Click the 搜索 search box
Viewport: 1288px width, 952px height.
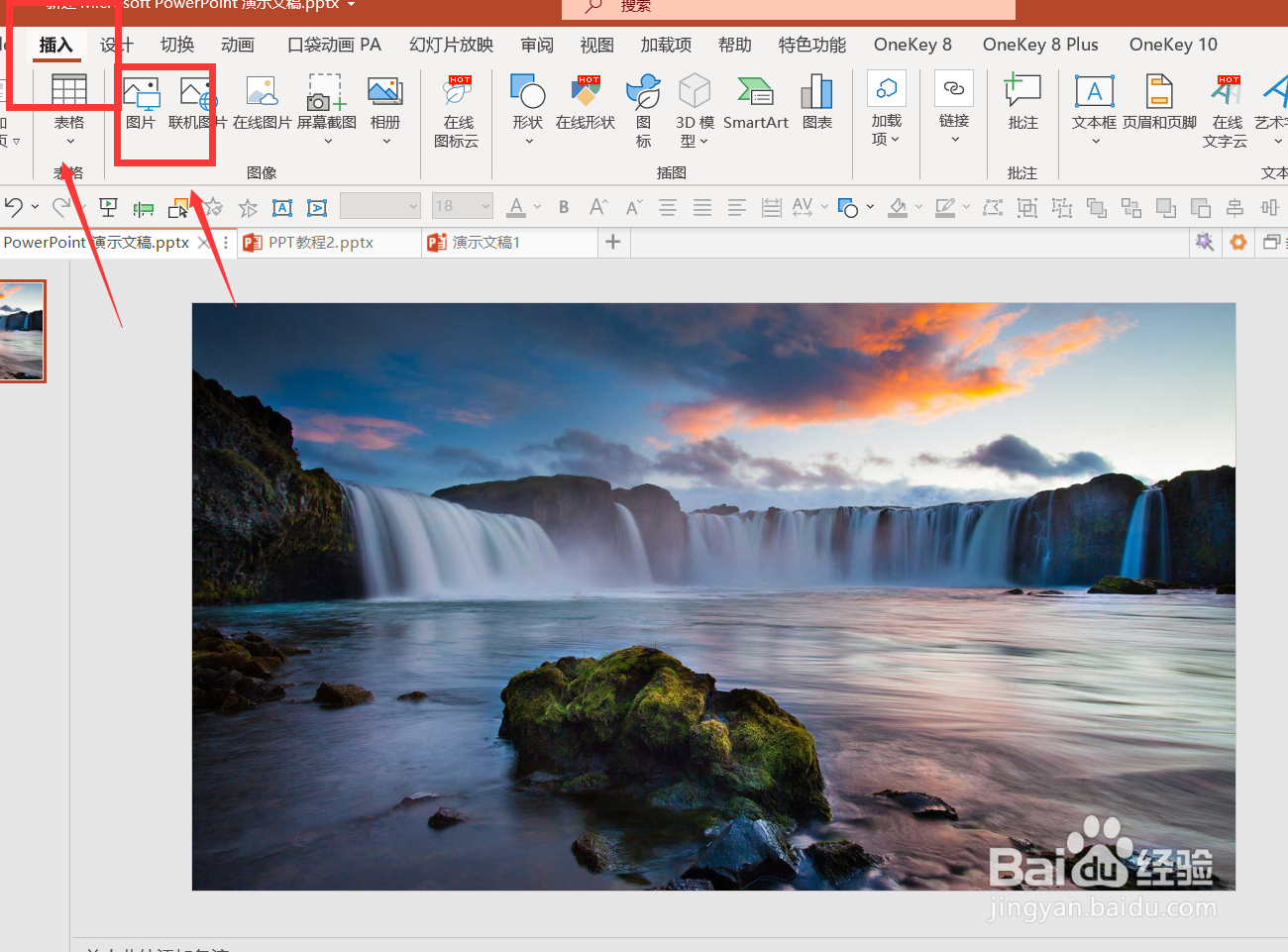coord(789,7)
